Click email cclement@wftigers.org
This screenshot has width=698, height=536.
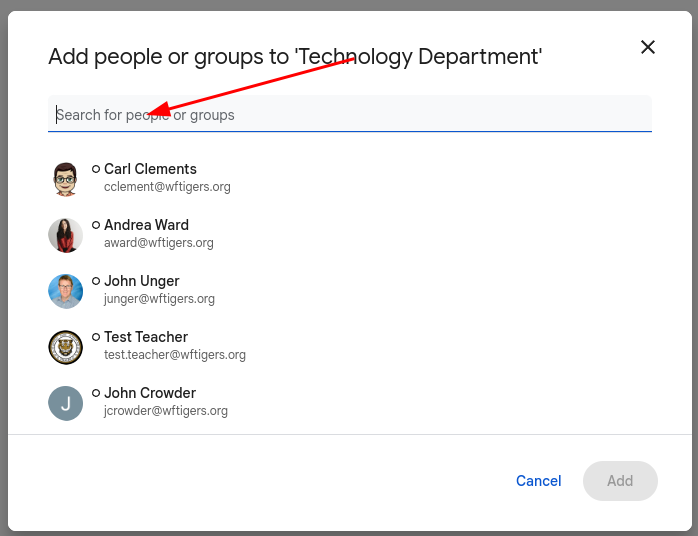pos(167,187)
